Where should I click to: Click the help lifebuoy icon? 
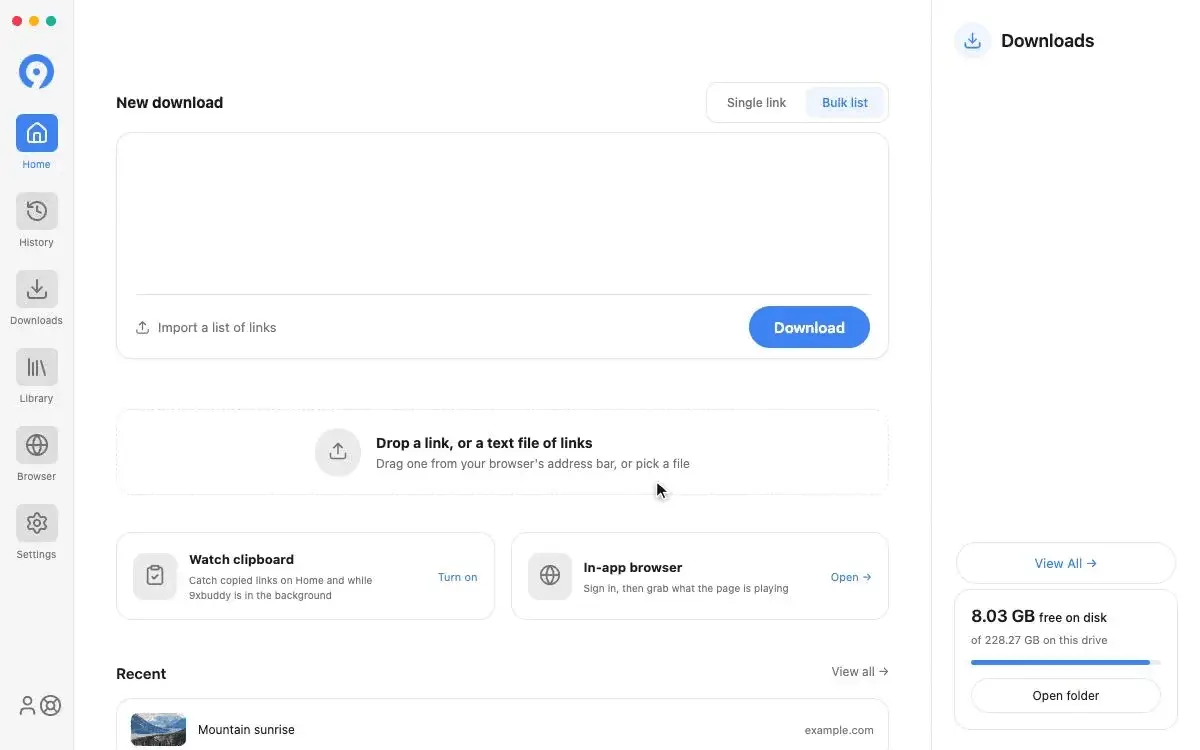50,706
